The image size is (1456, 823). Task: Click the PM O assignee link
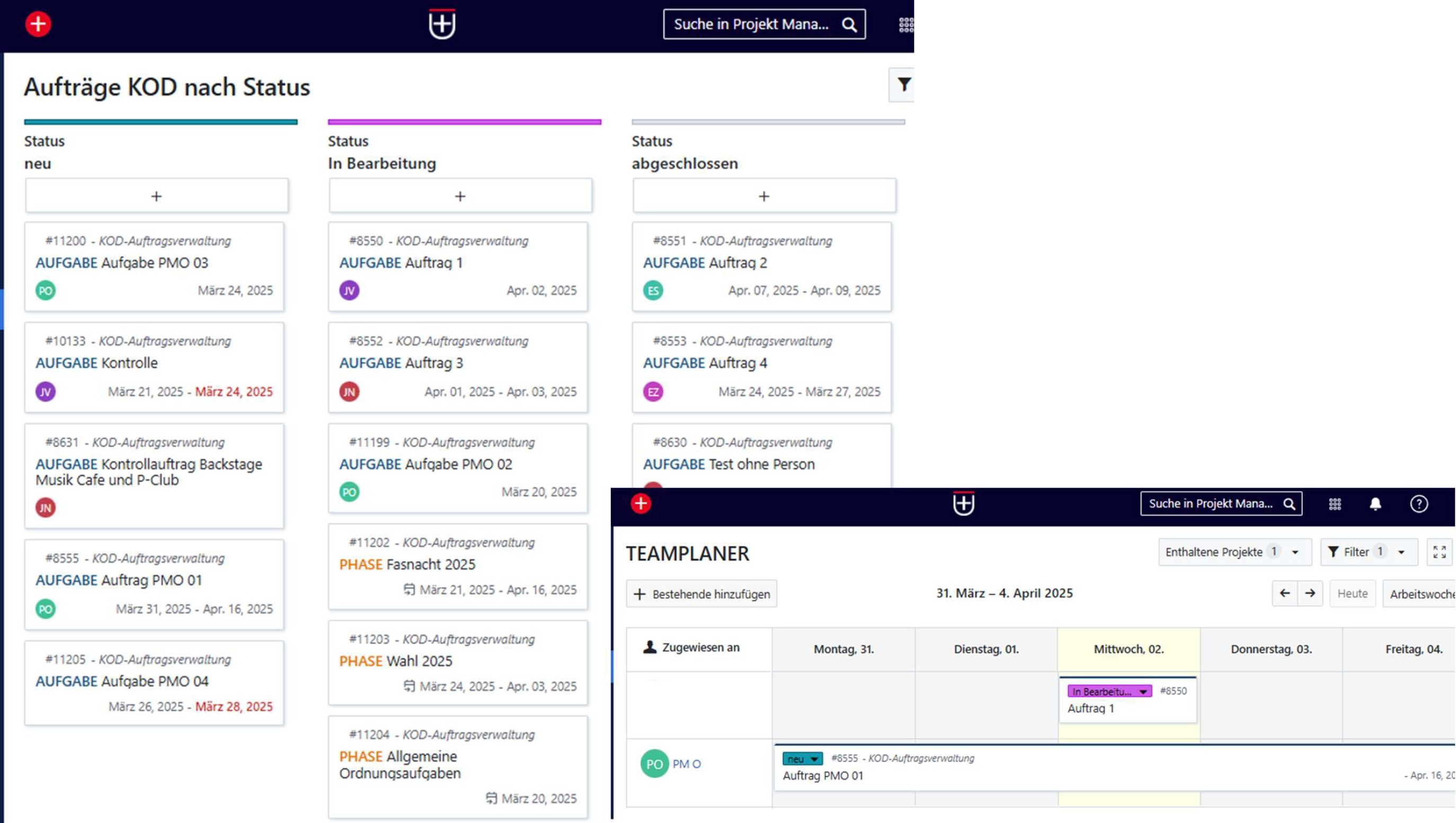click(687, 764)
